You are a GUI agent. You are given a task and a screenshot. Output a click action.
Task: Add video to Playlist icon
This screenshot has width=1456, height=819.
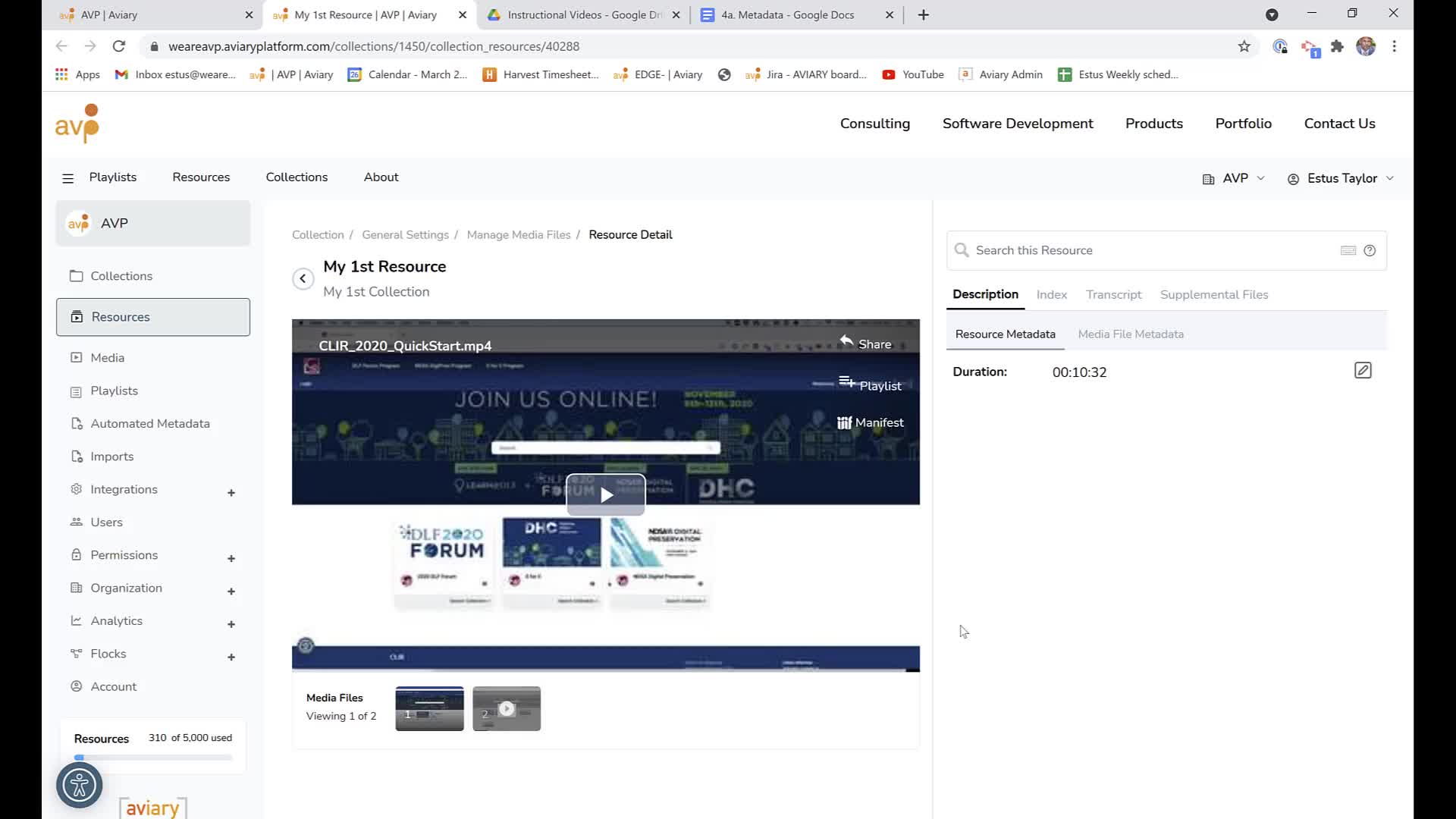(847, 382)
